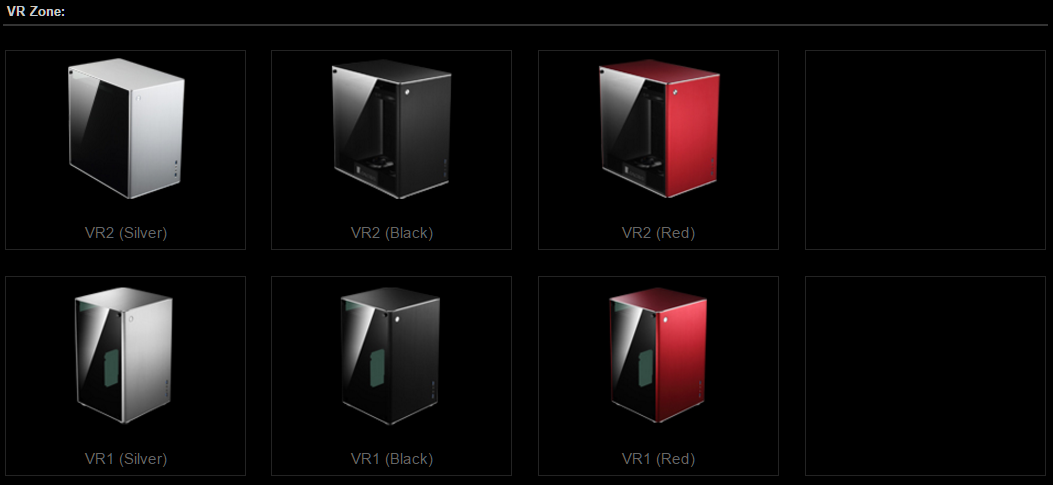Follow the VR2 (Red) label link
Screen dimensions: 1053x485
pos(658,232)
